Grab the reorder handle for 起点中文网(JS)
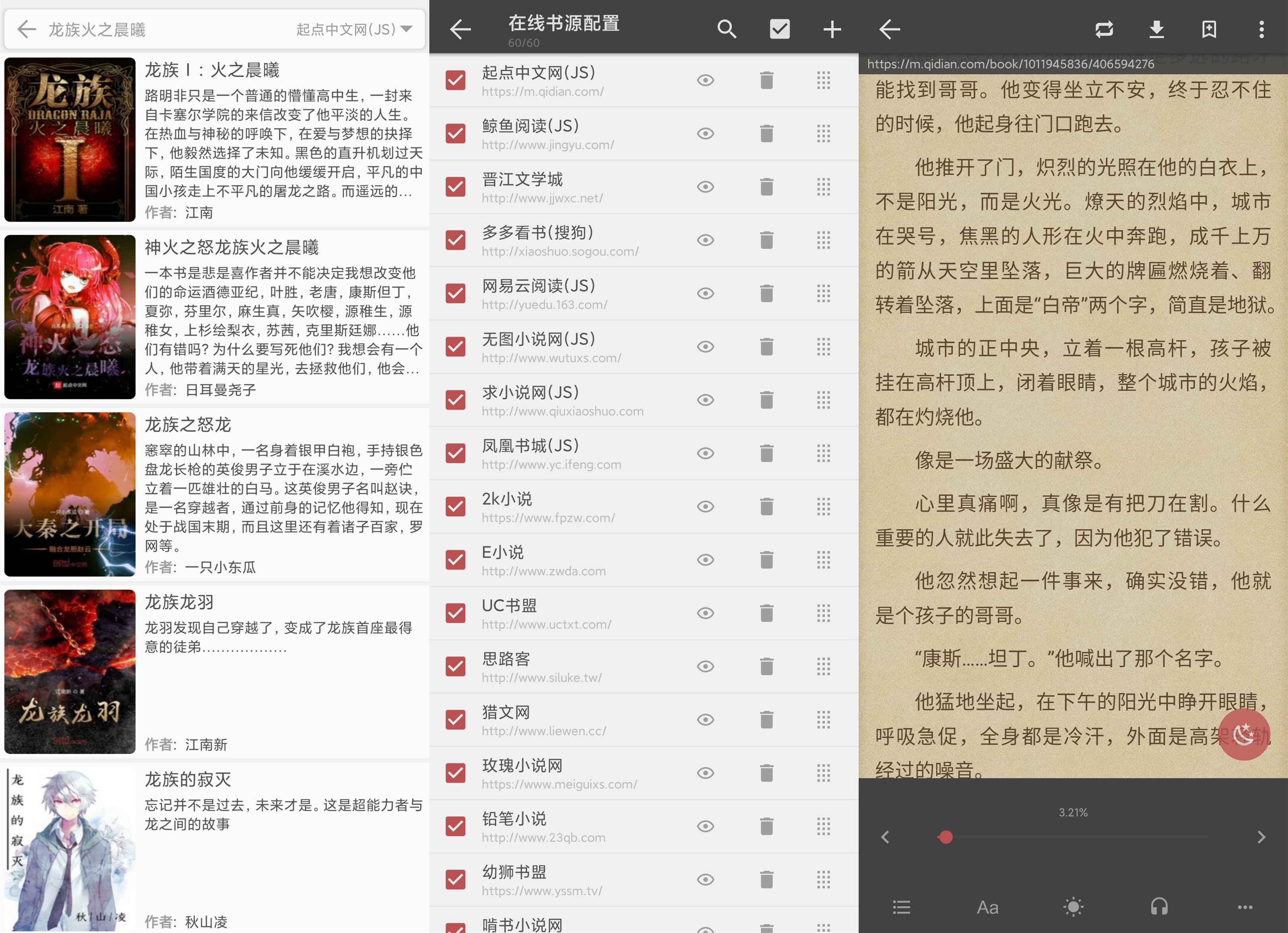The height and width of the screenshot is (933, 1288). coord(823,80)
